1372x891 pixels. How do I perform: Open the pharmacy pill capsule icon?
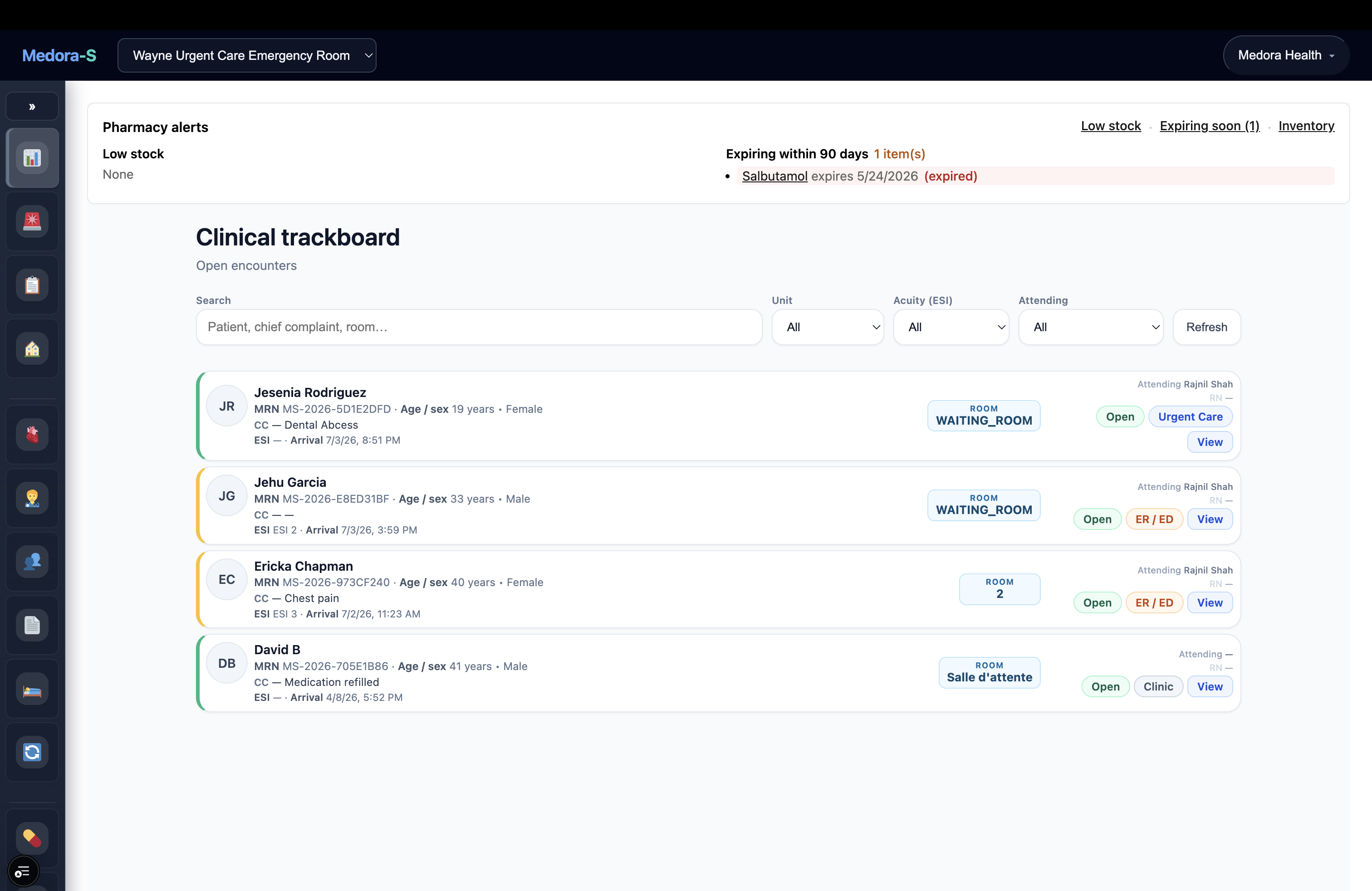click(32, 838)
